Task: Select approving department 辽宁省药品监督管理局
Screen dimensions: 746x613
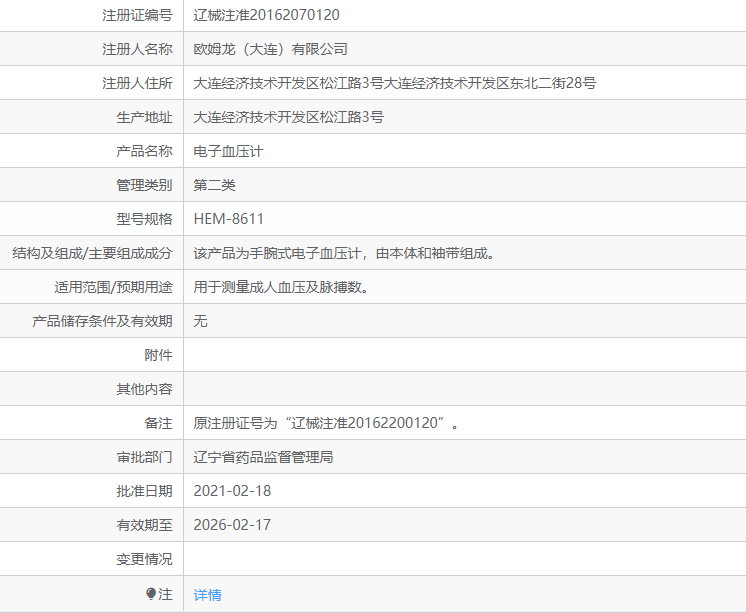Action: (x=263, y=457)
